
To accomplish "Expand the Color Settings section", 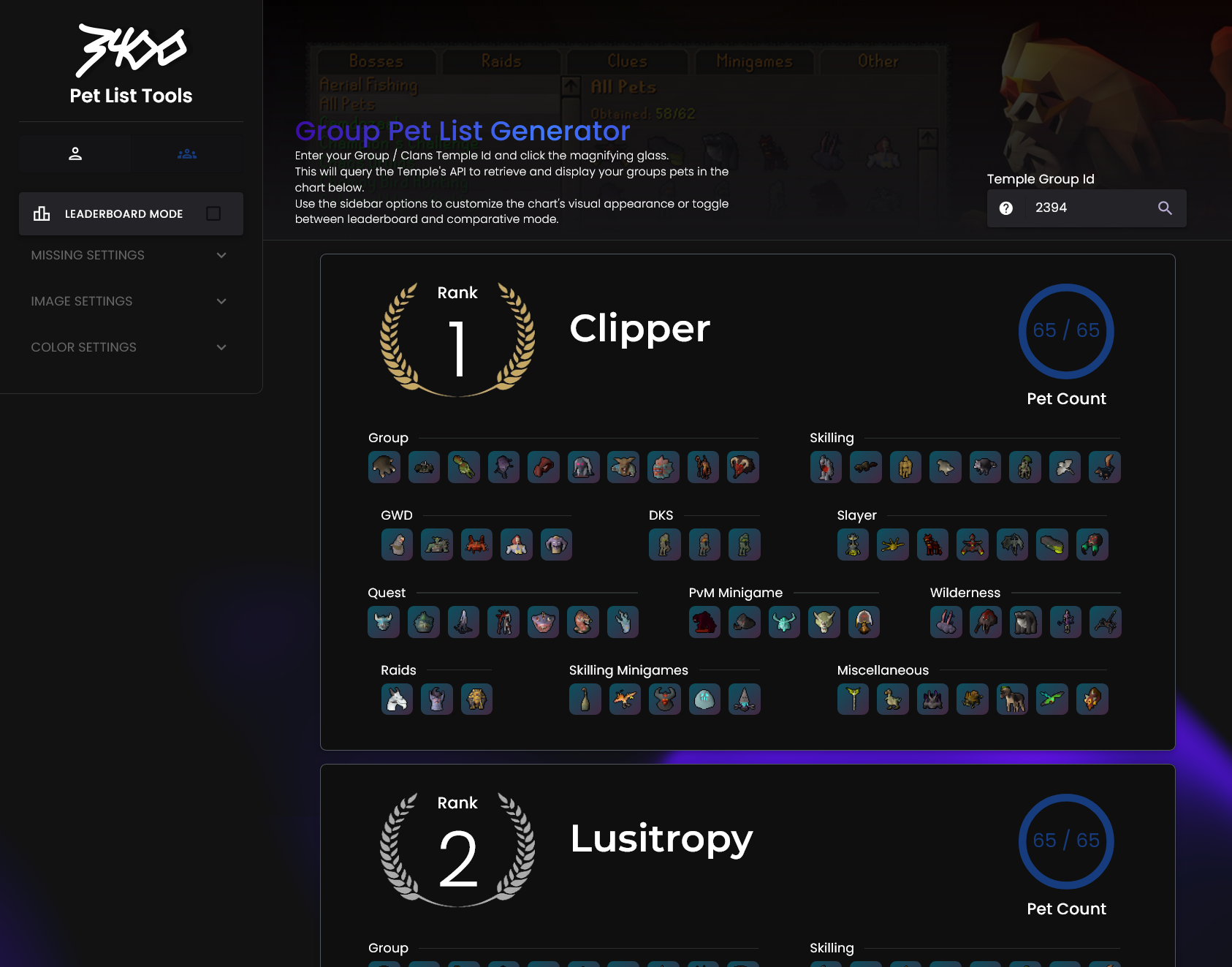I will pyautogui.click(x=129, y=347).
